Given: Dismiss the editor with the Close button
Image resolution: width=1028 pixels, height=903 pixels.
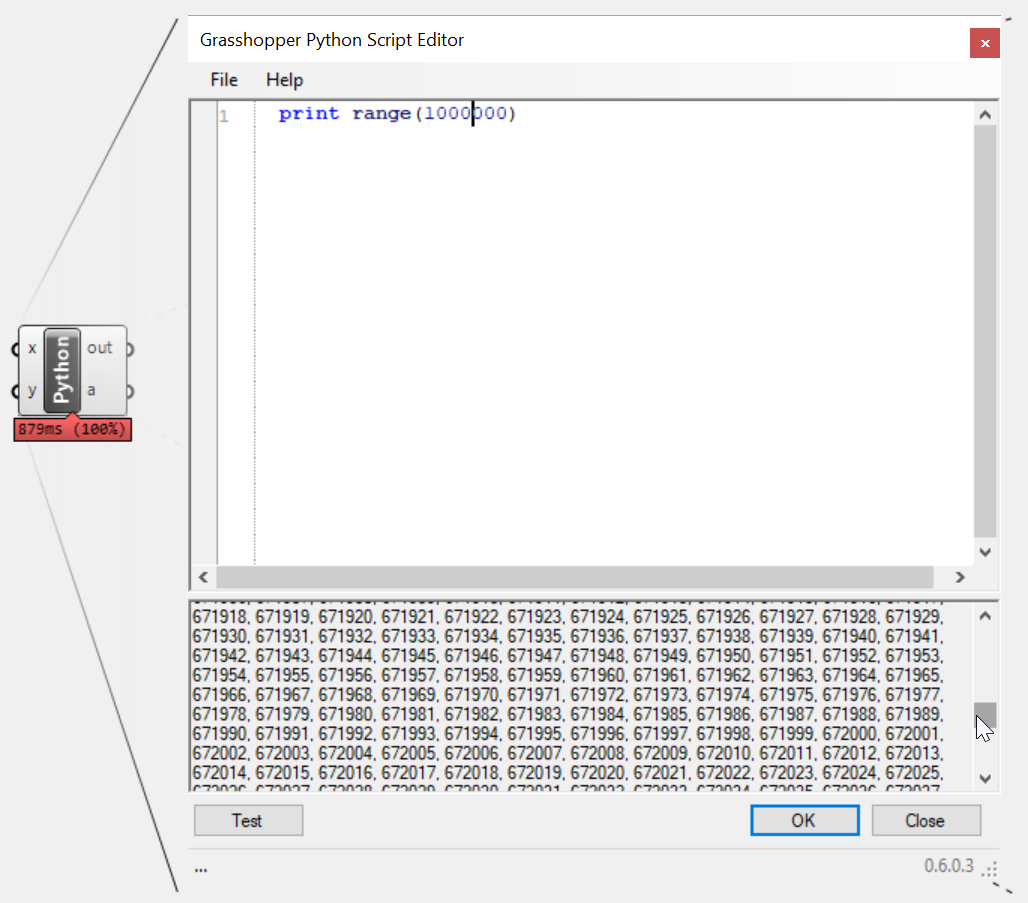Looking at the screenshot, I should pos(925,820).
